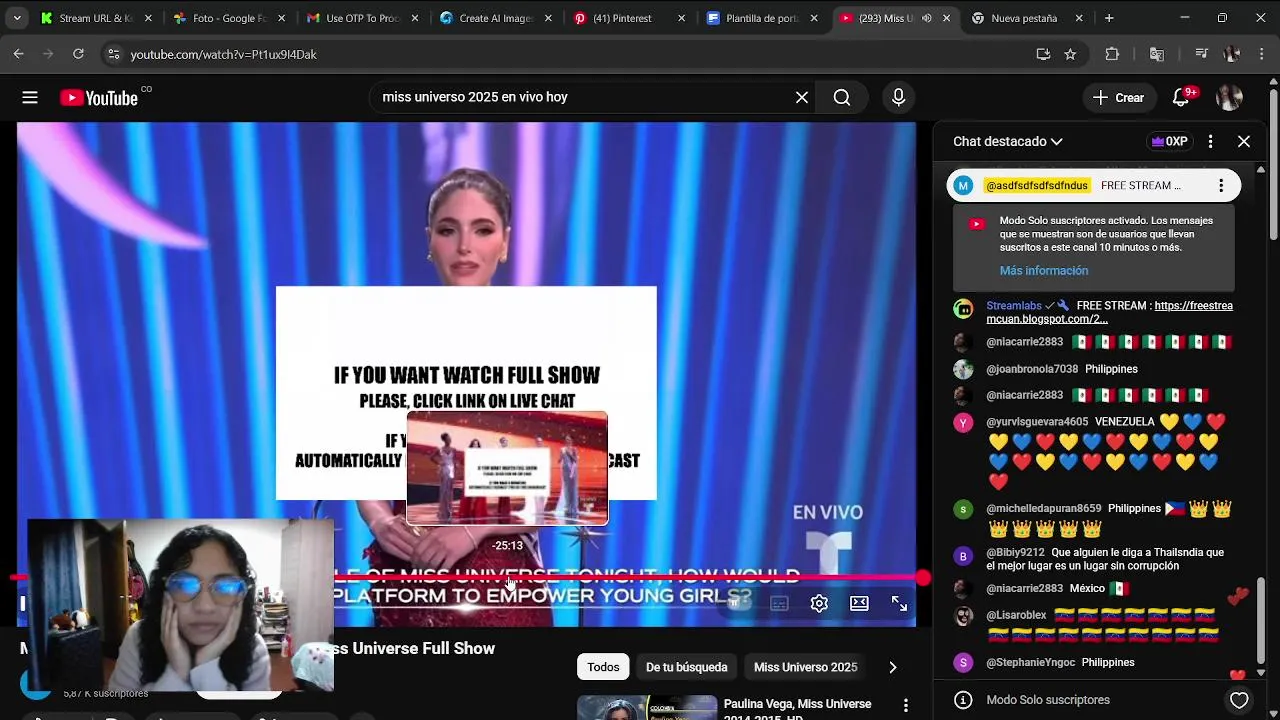This screenshot has height=720, width=1280.
Task: Toggle autoplay switch in the player controls
Action: [739, 601]
